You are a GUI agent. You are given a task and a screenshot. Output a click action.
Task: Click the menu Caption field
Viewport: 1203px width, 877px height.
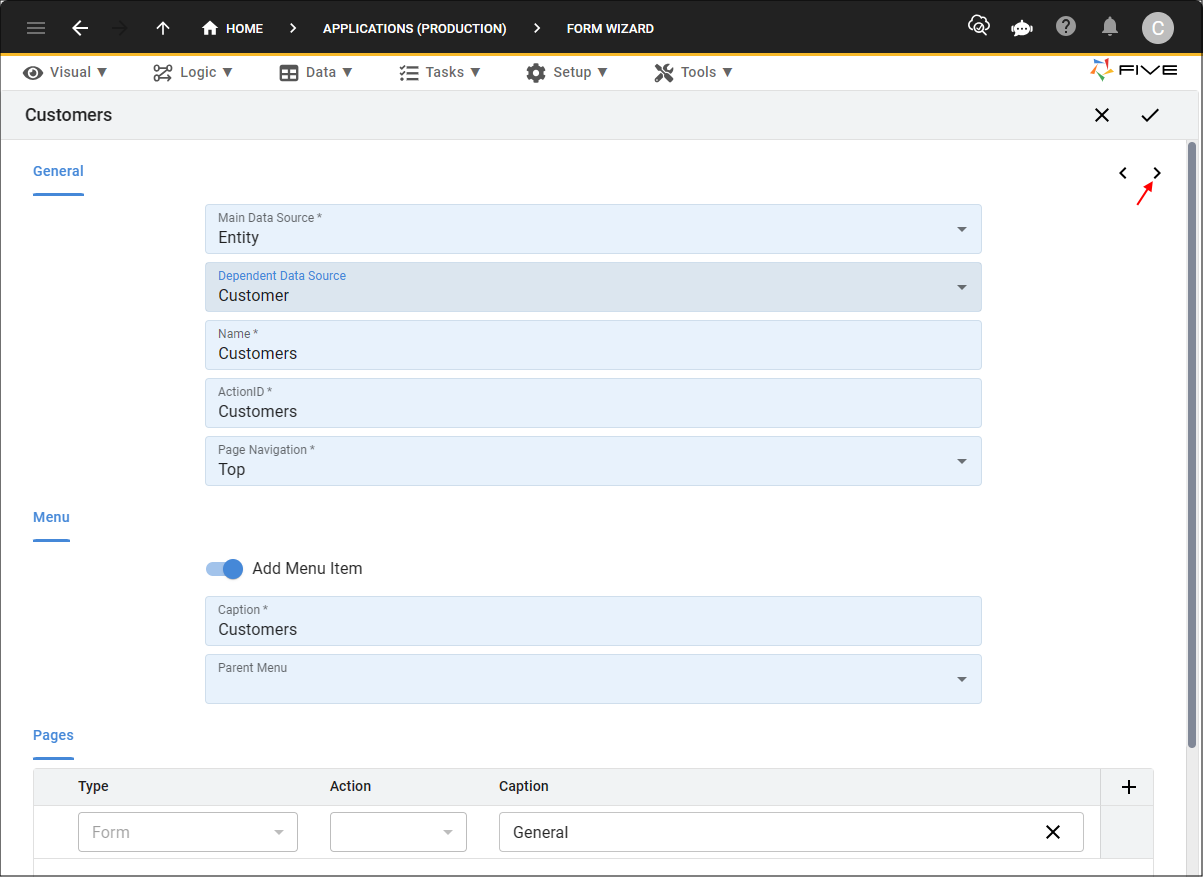point(593,621)
